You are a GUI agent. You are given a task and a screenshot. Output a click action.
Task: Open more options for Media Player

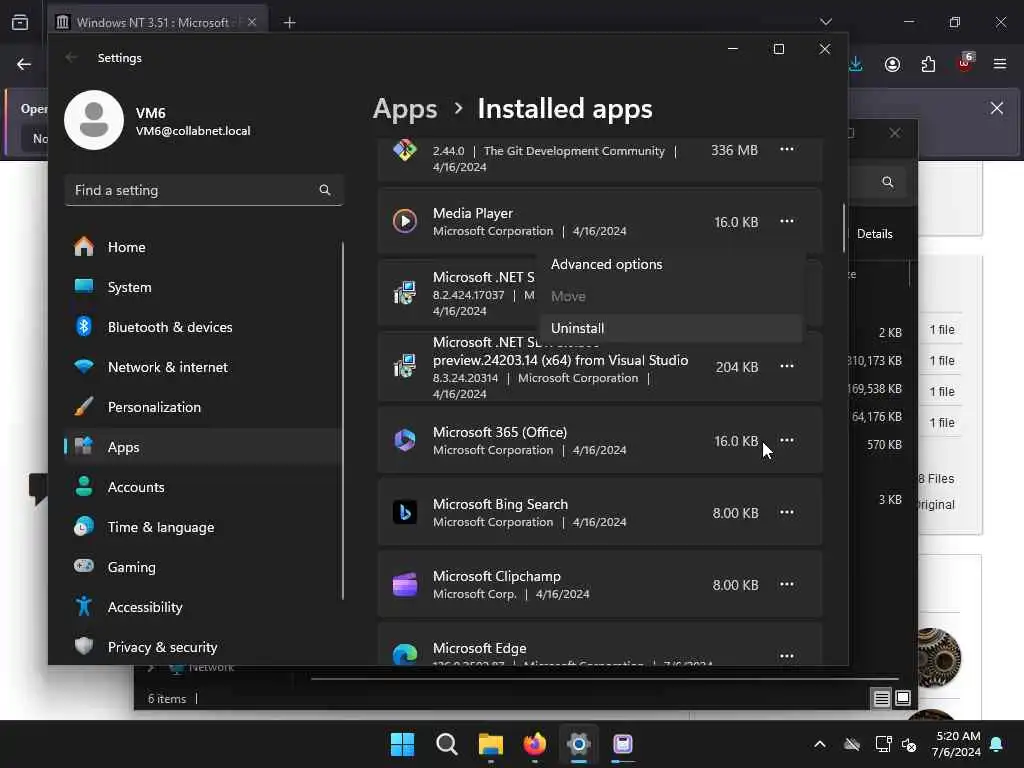click(x=787, y=221)
